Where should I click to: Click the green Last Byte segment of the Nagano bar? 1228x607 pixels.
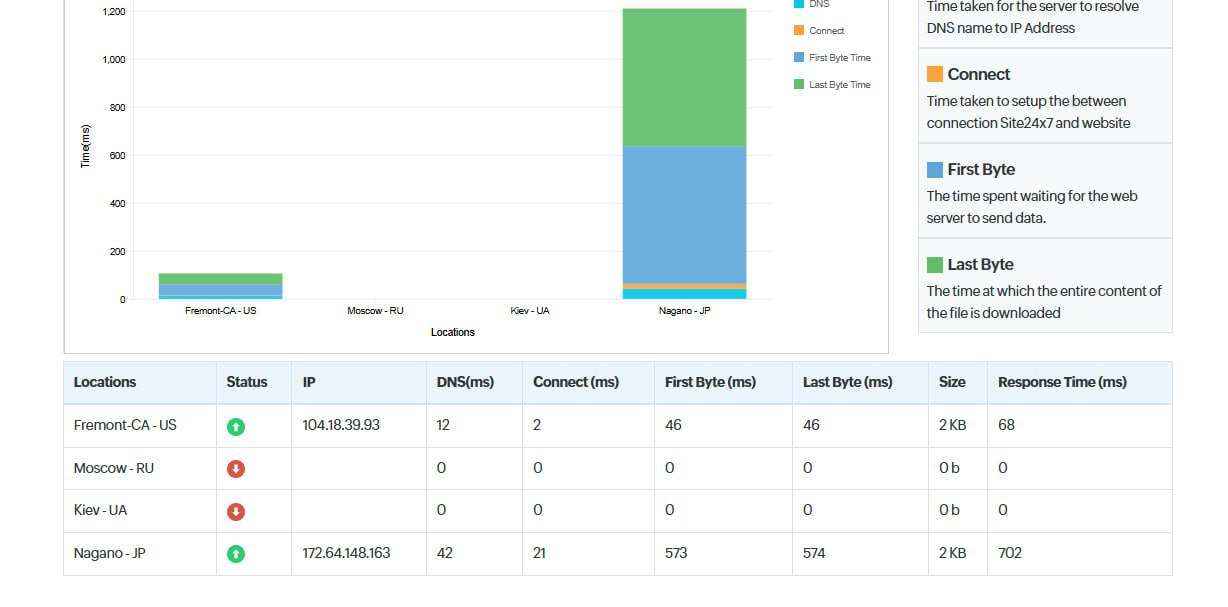(684, 78)
